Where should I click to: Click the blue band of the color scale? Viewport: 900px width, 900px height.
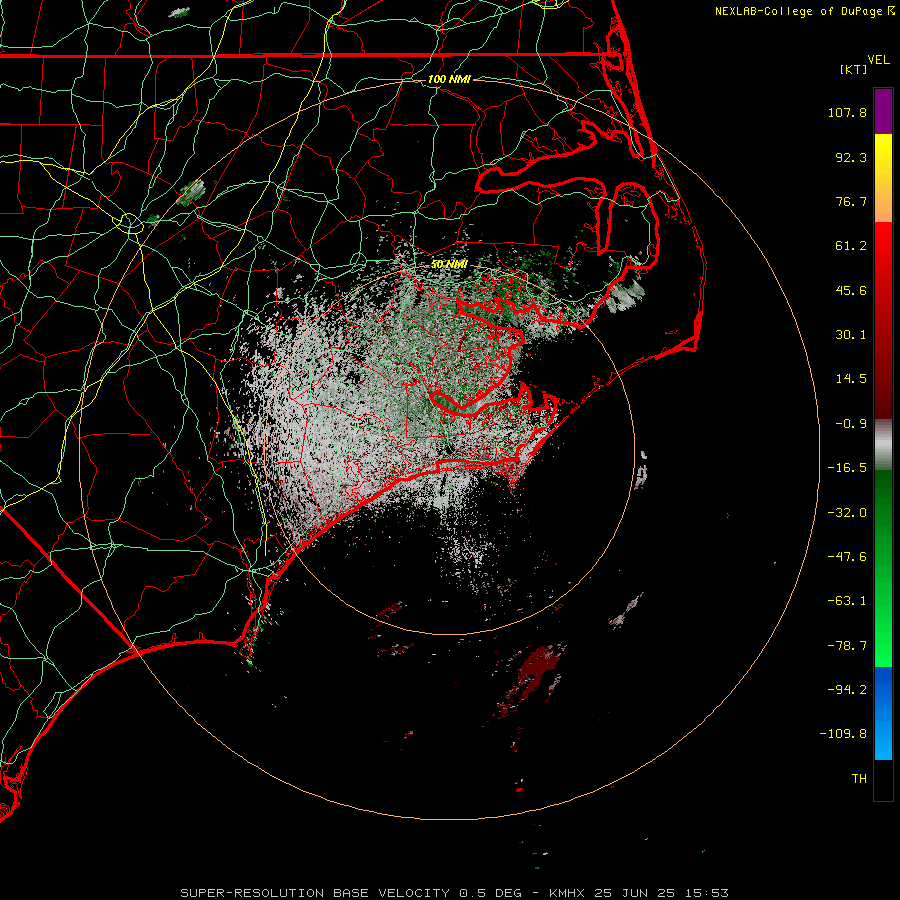tap(883, 713)
